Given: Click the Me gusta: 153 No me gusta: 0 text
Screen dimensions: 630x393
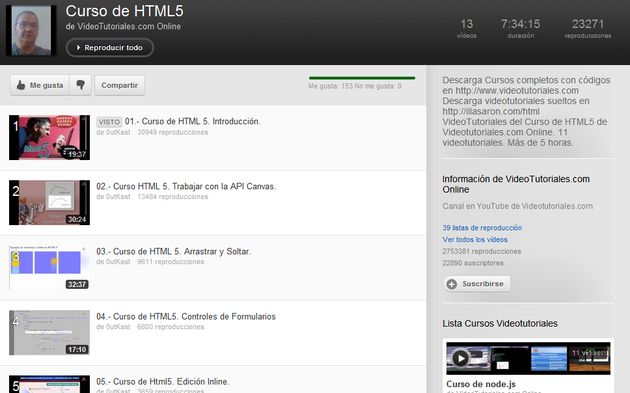Looking at the screenshot, I should tap(355, 86).
